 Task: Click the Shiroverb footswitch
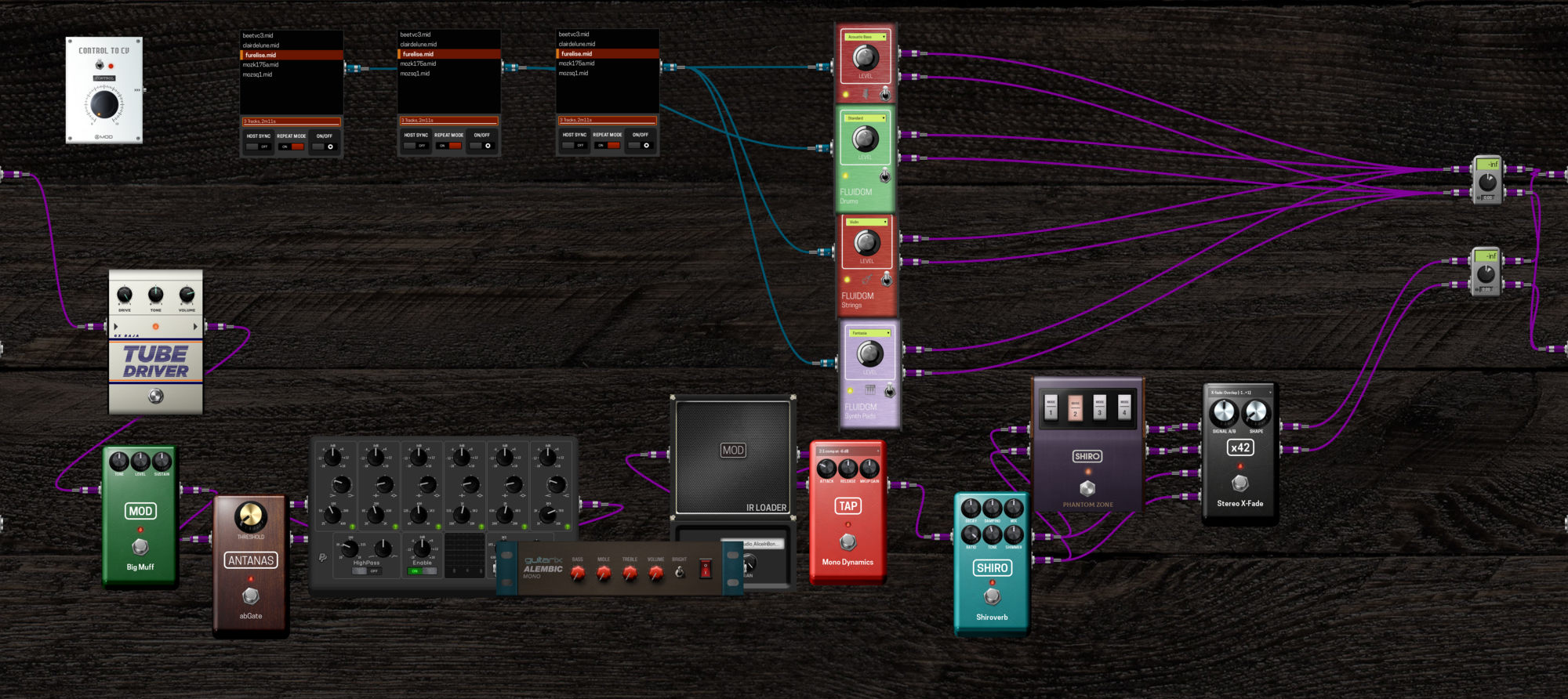pyautogui.click(x=992, y=596)
